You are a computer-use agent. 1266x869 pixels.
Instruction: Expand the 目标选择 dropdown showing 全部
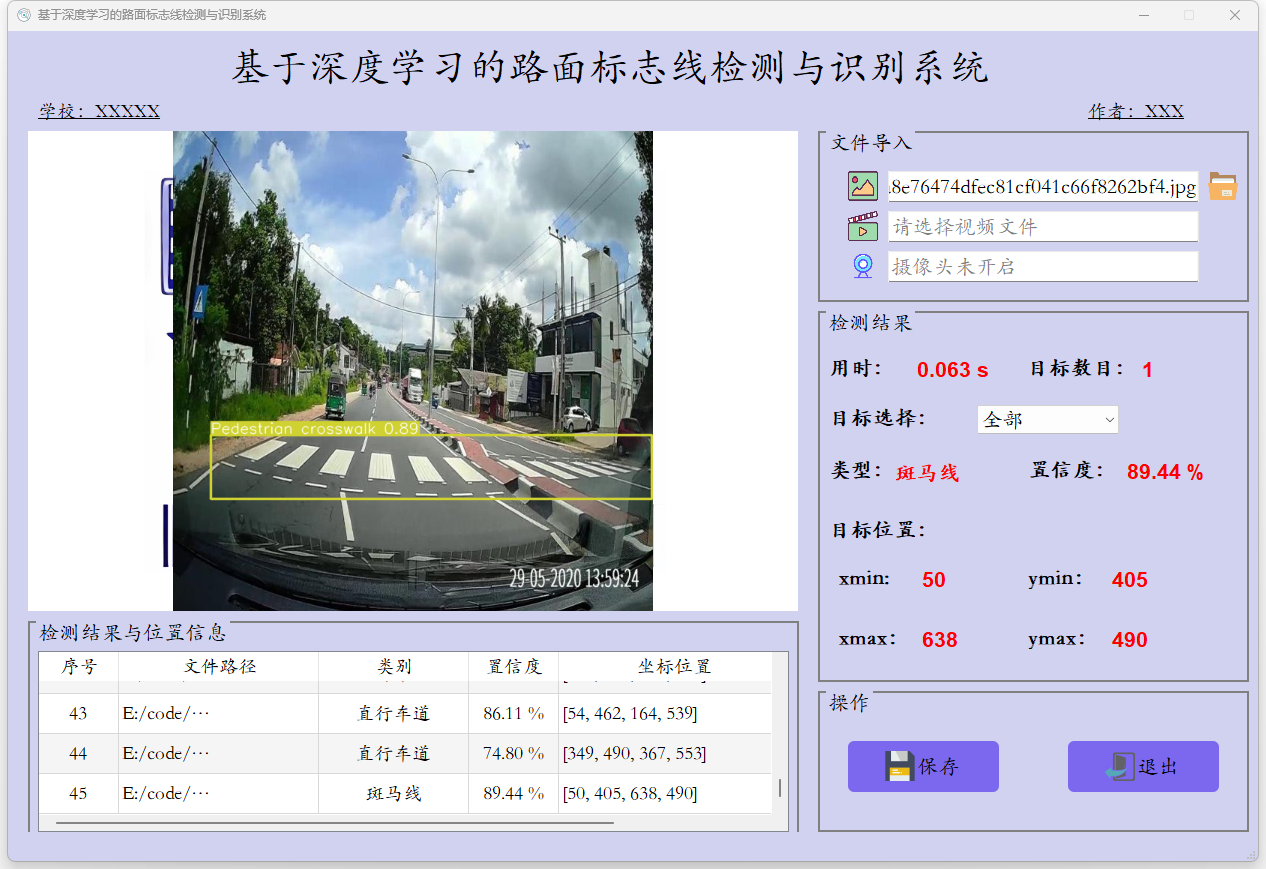[x=1047, y=420]
